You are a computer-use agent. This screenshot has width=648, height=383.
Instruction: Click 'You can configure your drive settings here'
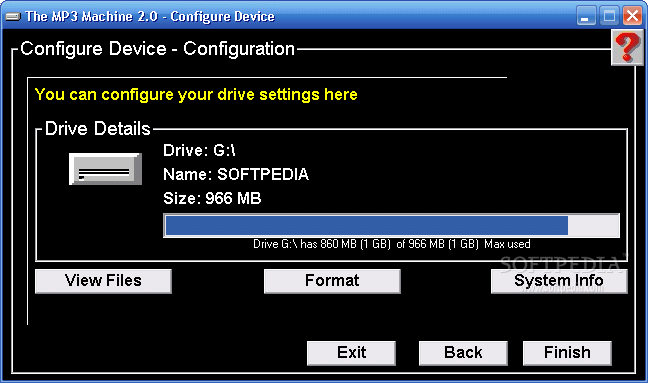click(x=196, y=95)
